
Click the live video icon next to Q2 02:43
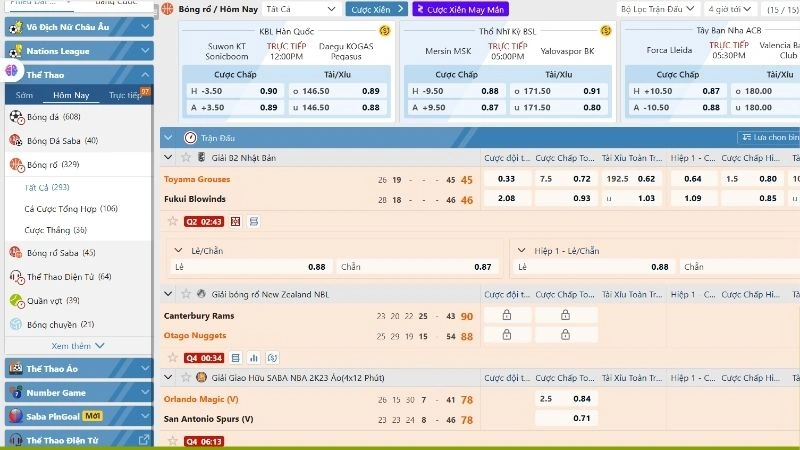(x=235, y=221)
